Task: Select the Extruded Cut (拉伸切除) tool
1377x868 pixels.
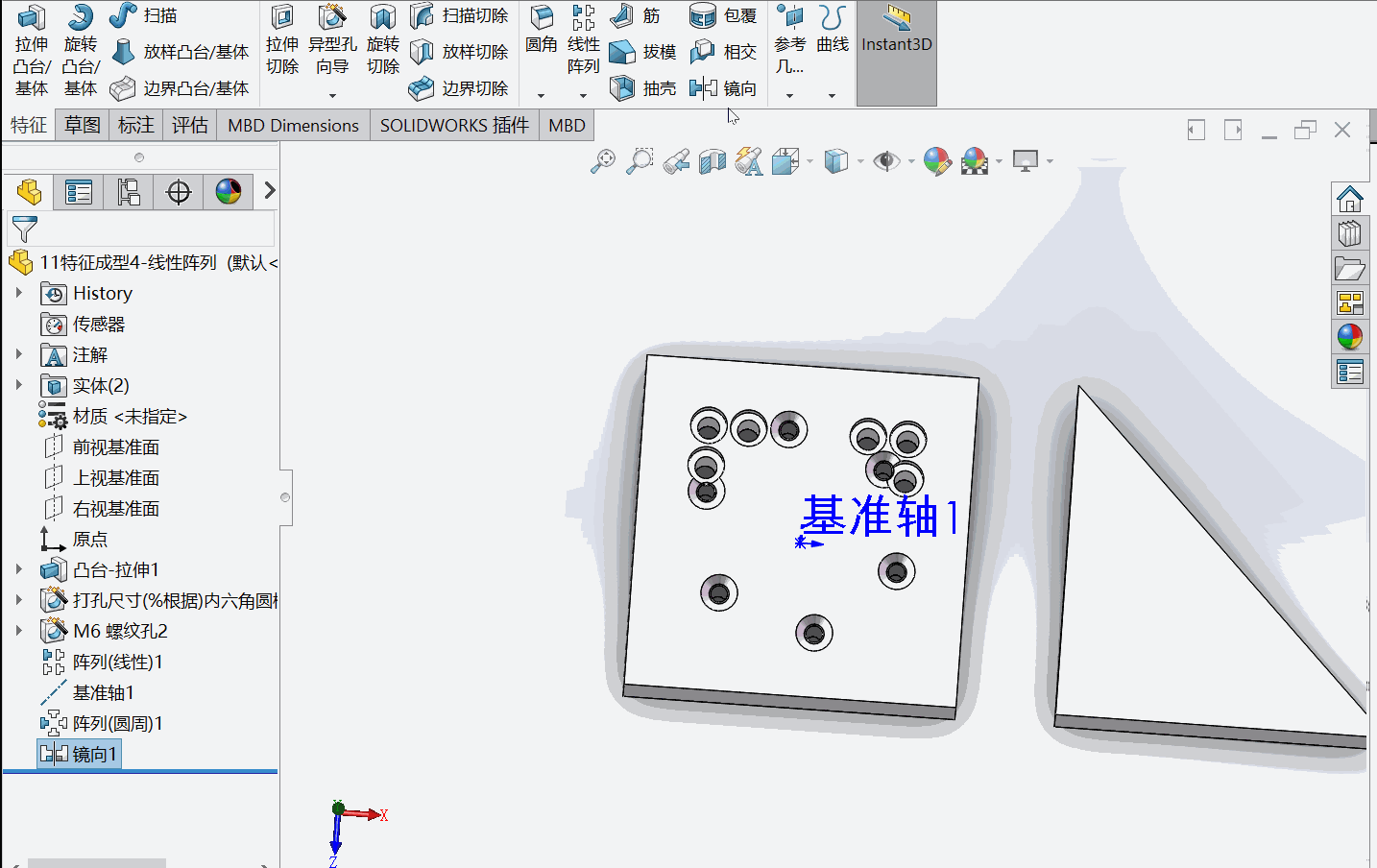Action: (x=282, y=42)
